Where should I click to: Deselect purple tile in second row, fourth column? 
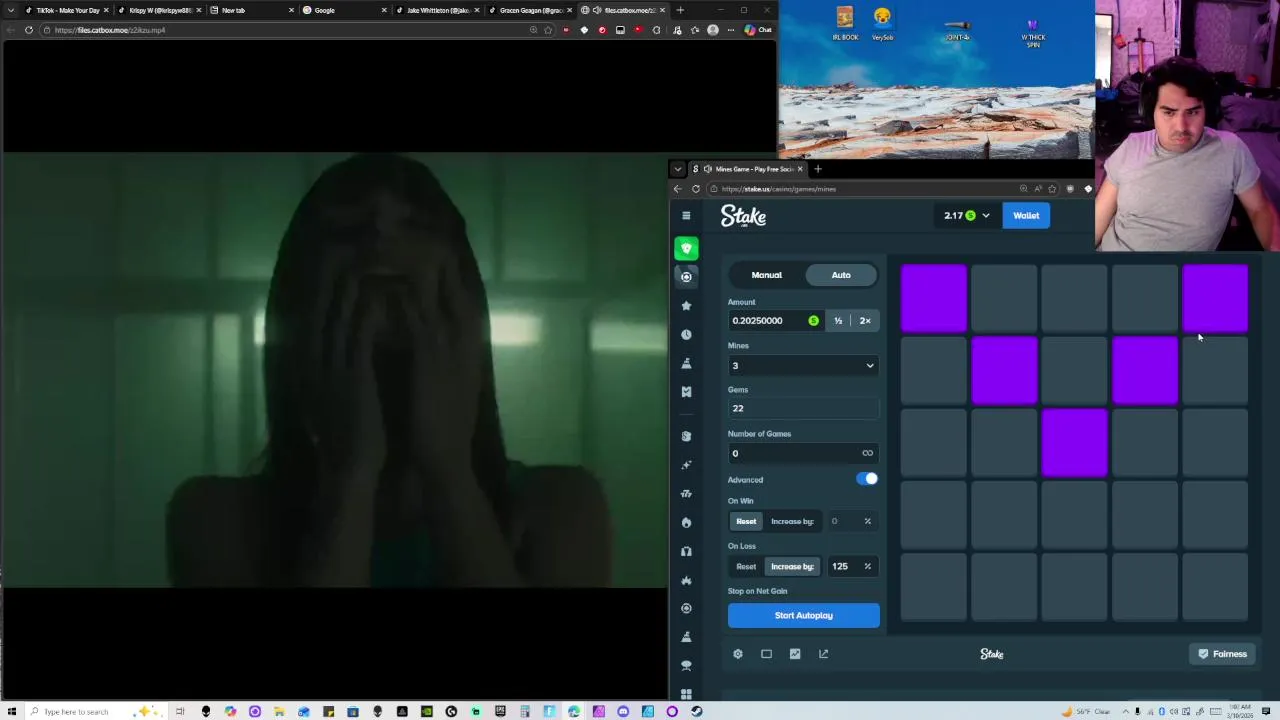click(x=1145, y=370)
